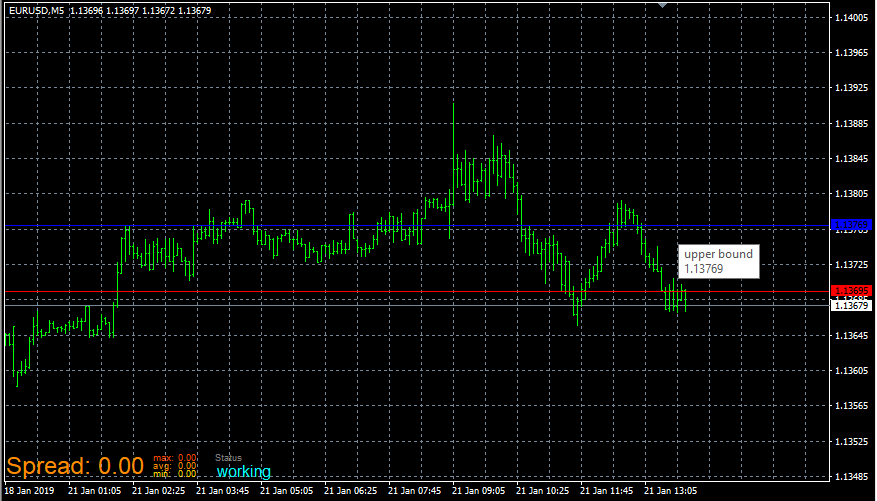Click the '21 Jan 01:05' time label
Viewport: 877px width, 501px height.
click(95, 490)
